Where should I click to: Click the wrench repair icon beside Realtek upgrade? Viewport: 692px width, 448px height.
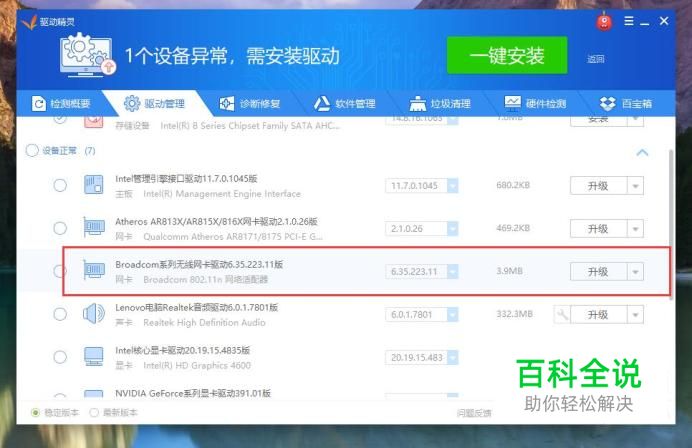[x=562, y=314]
